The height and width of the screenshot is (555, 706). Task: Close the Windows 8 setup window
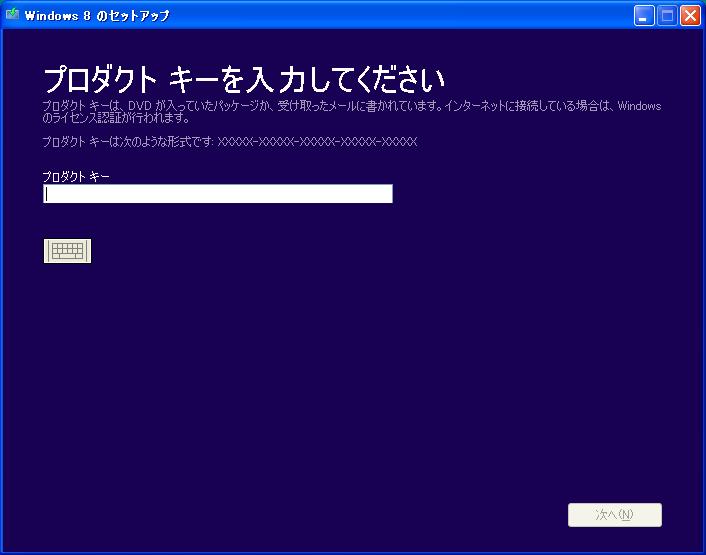690,16
